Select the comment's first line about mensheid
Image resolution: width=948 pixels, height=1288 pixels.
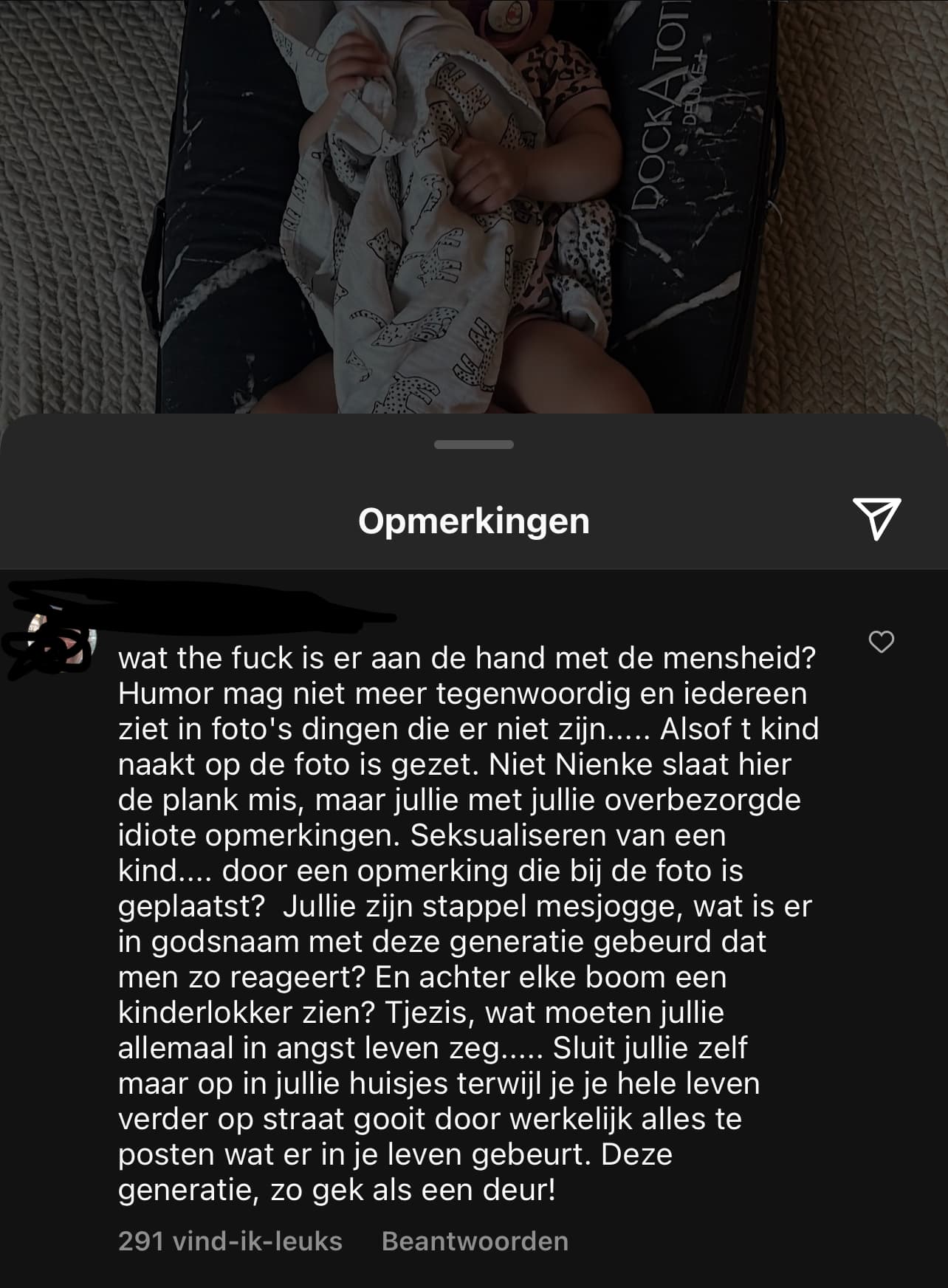467,658
